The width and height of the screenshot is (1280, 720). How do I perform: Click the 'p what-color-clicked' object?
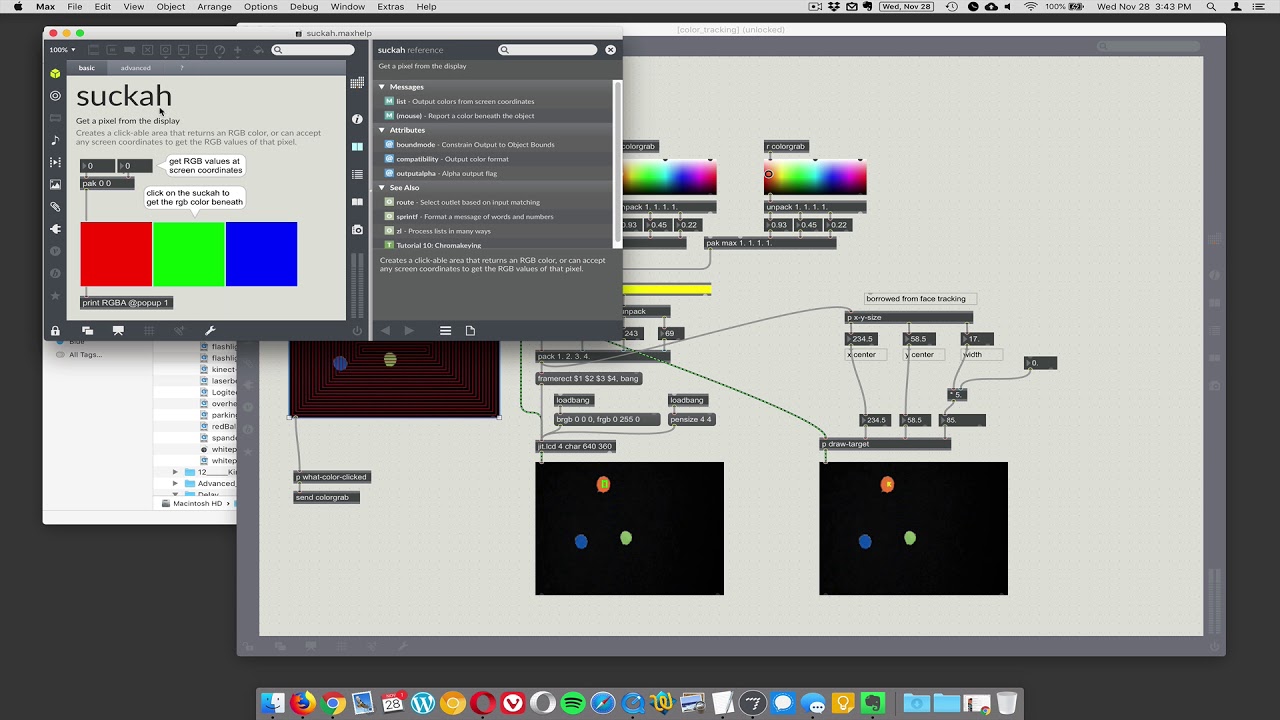point(332,477)
